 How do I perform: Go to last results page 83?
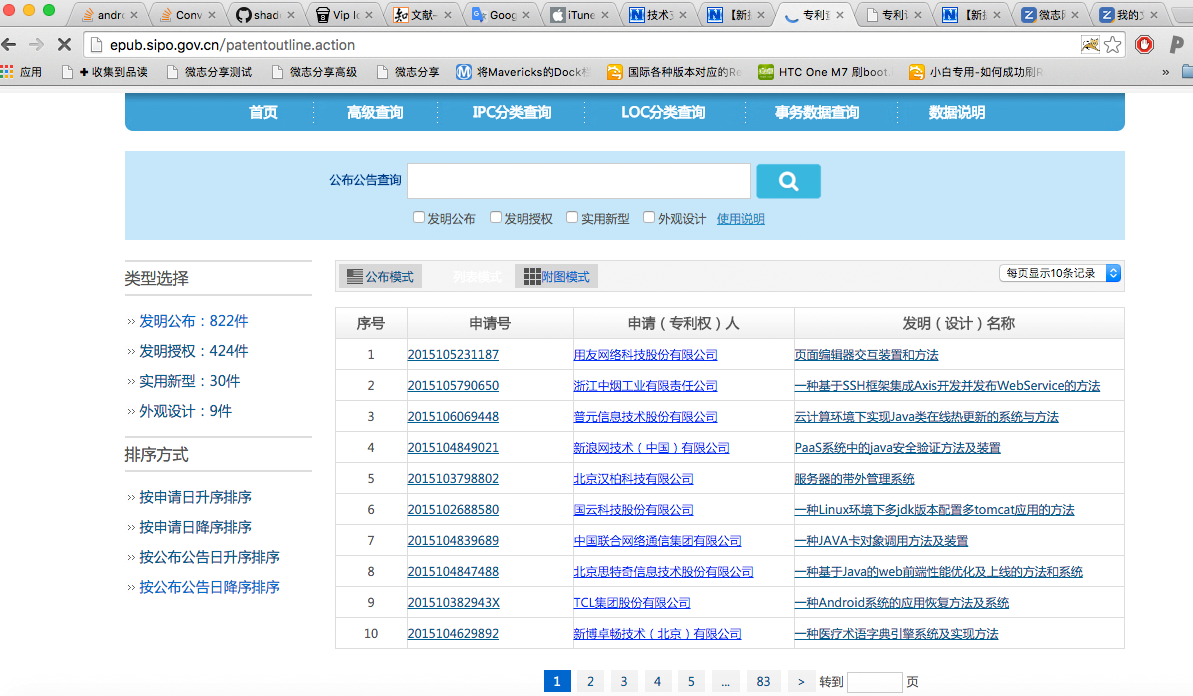pos(763,682)
